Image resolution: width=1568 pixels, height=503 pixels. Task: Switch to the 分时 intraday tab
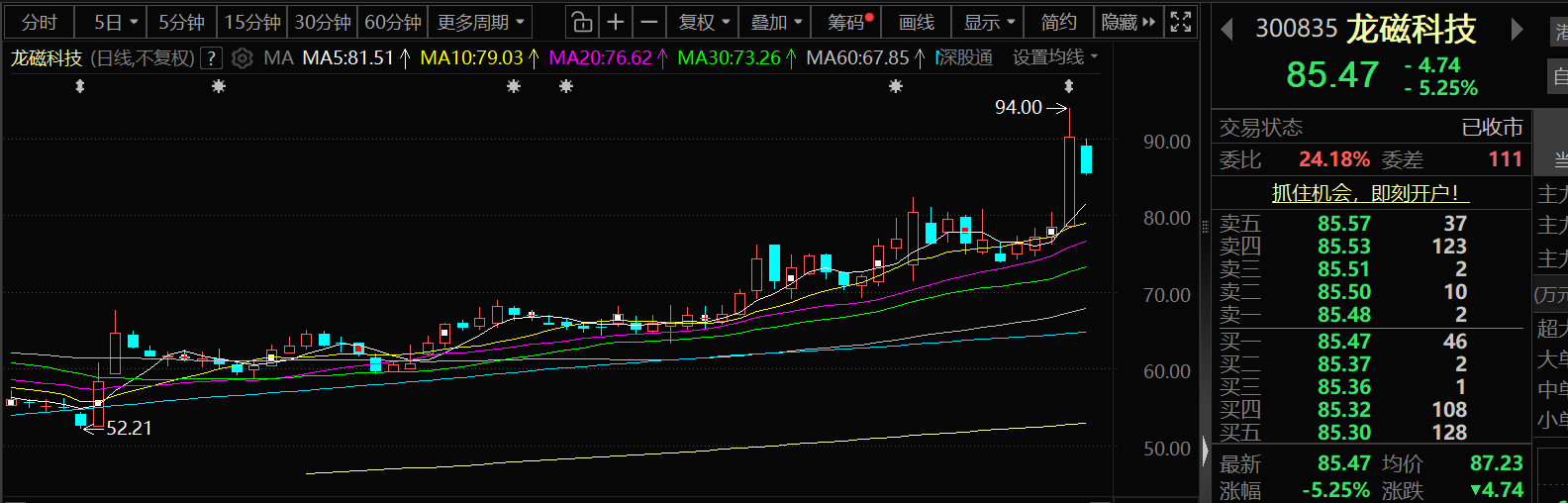click(40, 22)
